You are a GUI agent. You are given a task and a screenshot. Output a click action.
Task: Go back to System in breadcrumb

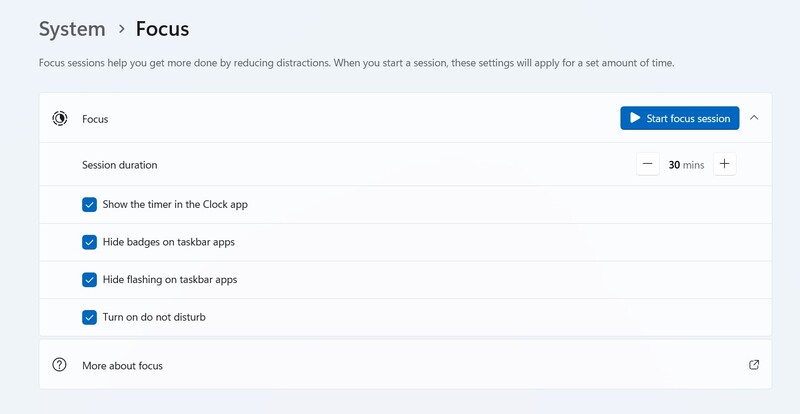click(x=72, y=29)
